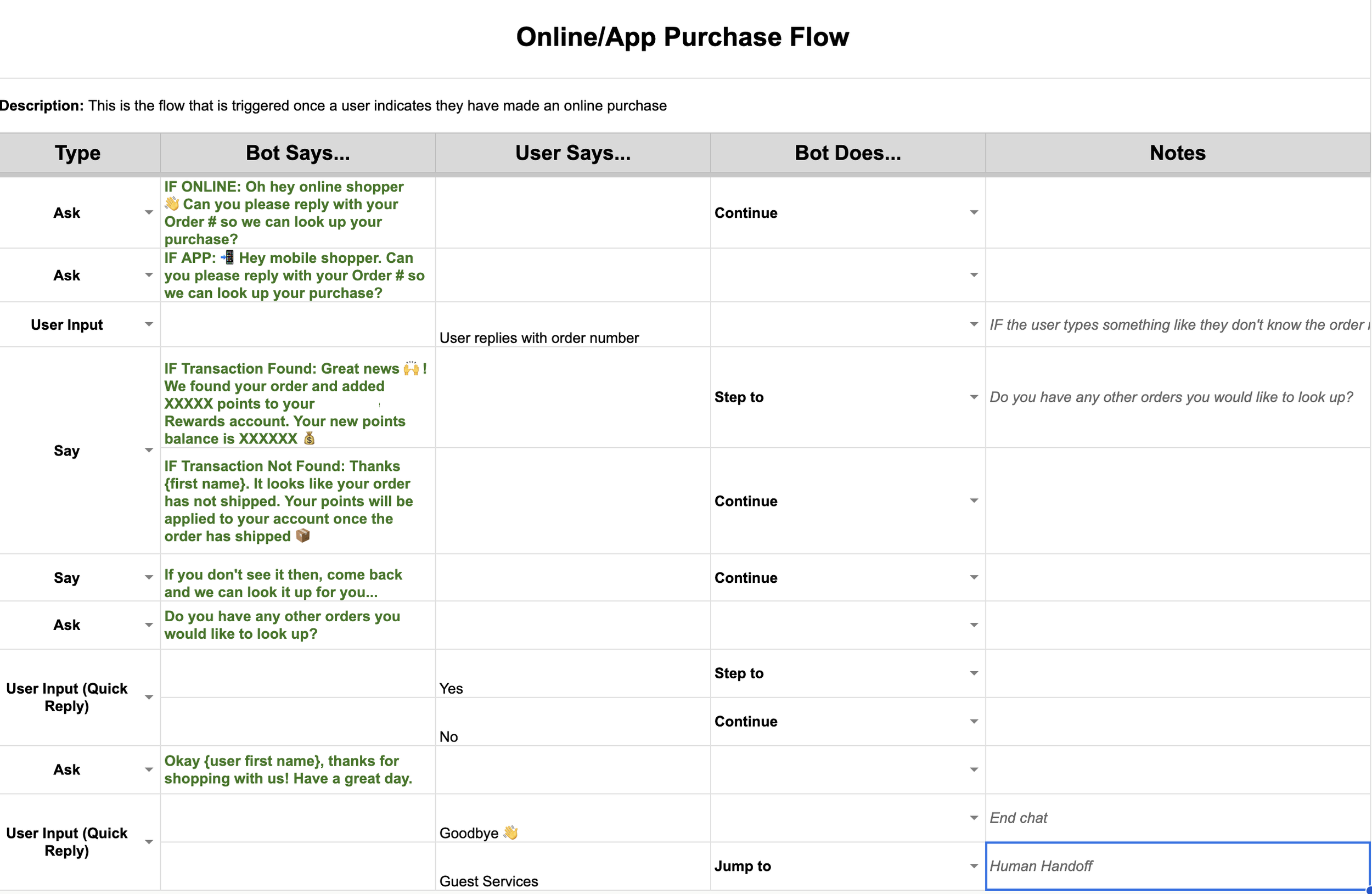
Task: Click the User Says column header
Action: click(572, 153)
